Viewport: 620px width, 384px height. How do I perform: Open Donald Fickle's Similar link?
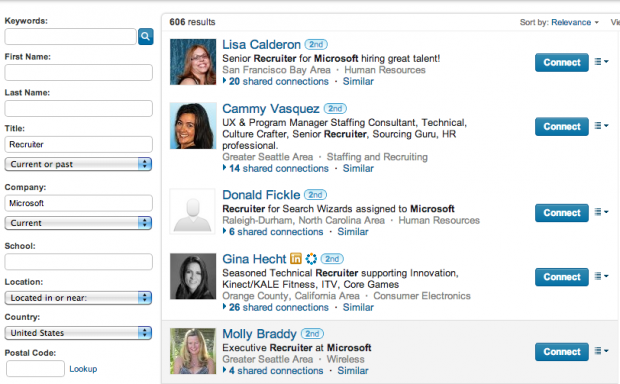353,232
